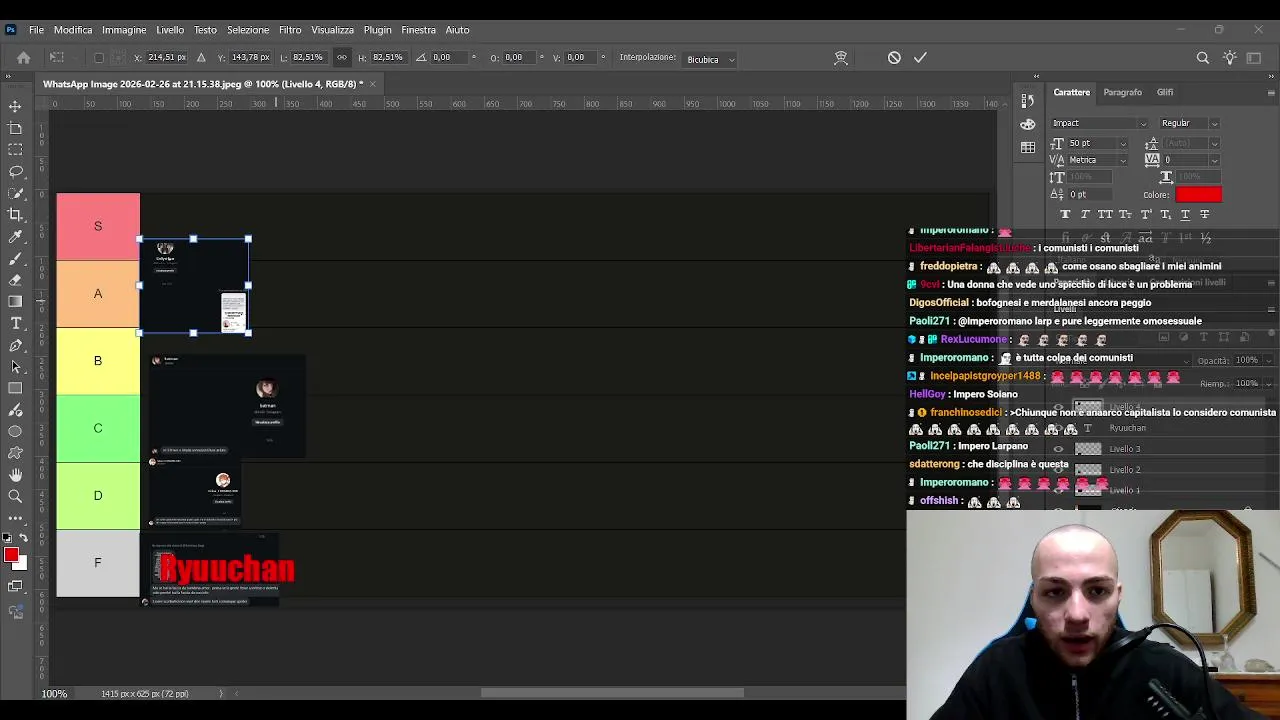Select the Eyedropper tool
This screenshot has width=1280, height=720.
15,237
